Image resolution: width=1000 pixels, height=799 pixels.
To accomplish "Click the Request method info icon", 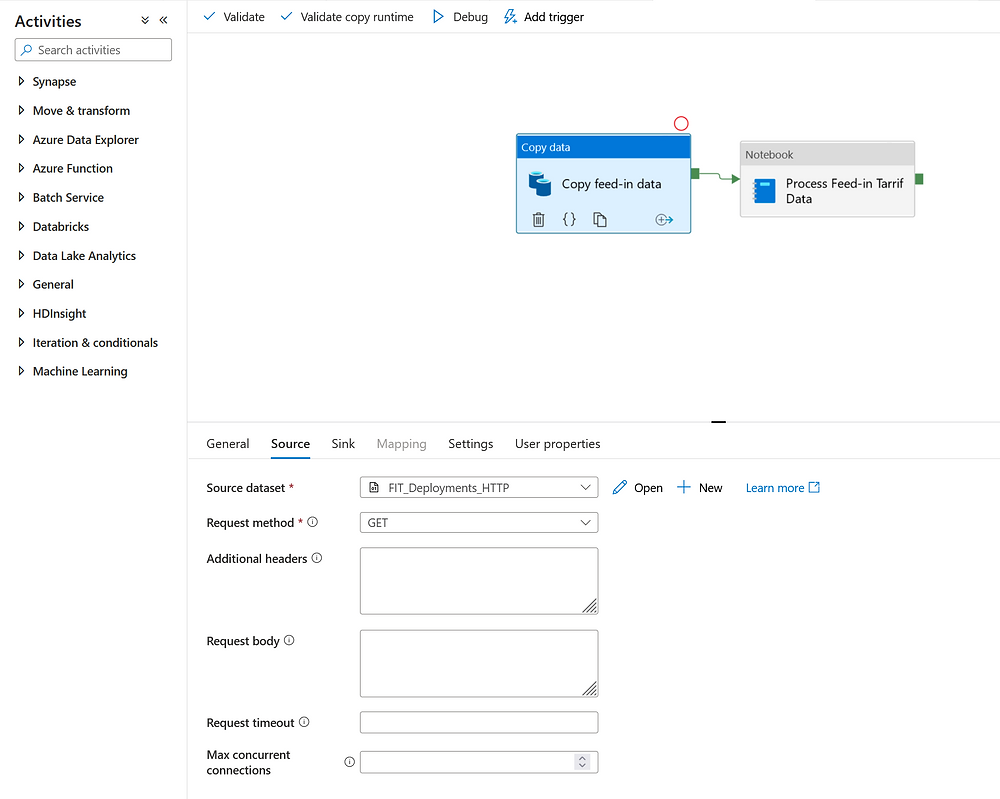I will pyautogui.click(x=312, y=522).
